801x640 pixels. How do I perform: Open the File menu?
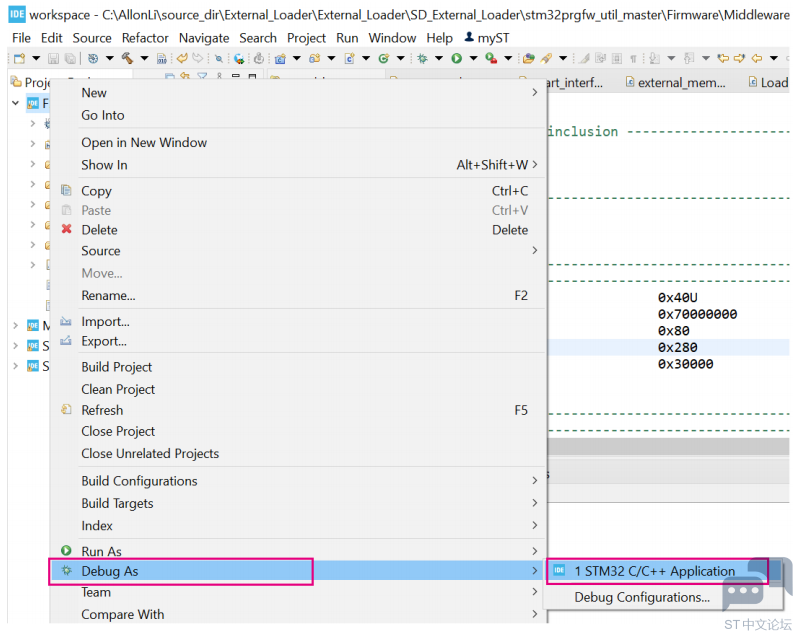(x=21, y=38)
